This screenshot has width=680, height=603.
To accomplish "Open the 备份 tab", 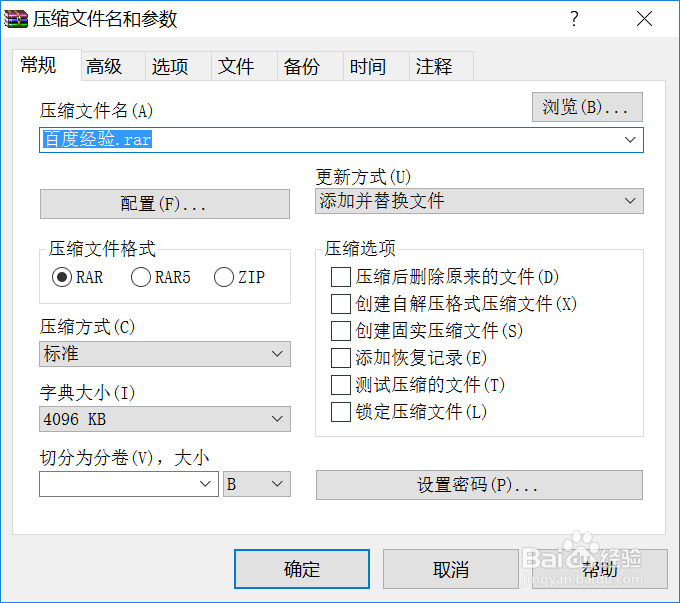I will (302, 67).
